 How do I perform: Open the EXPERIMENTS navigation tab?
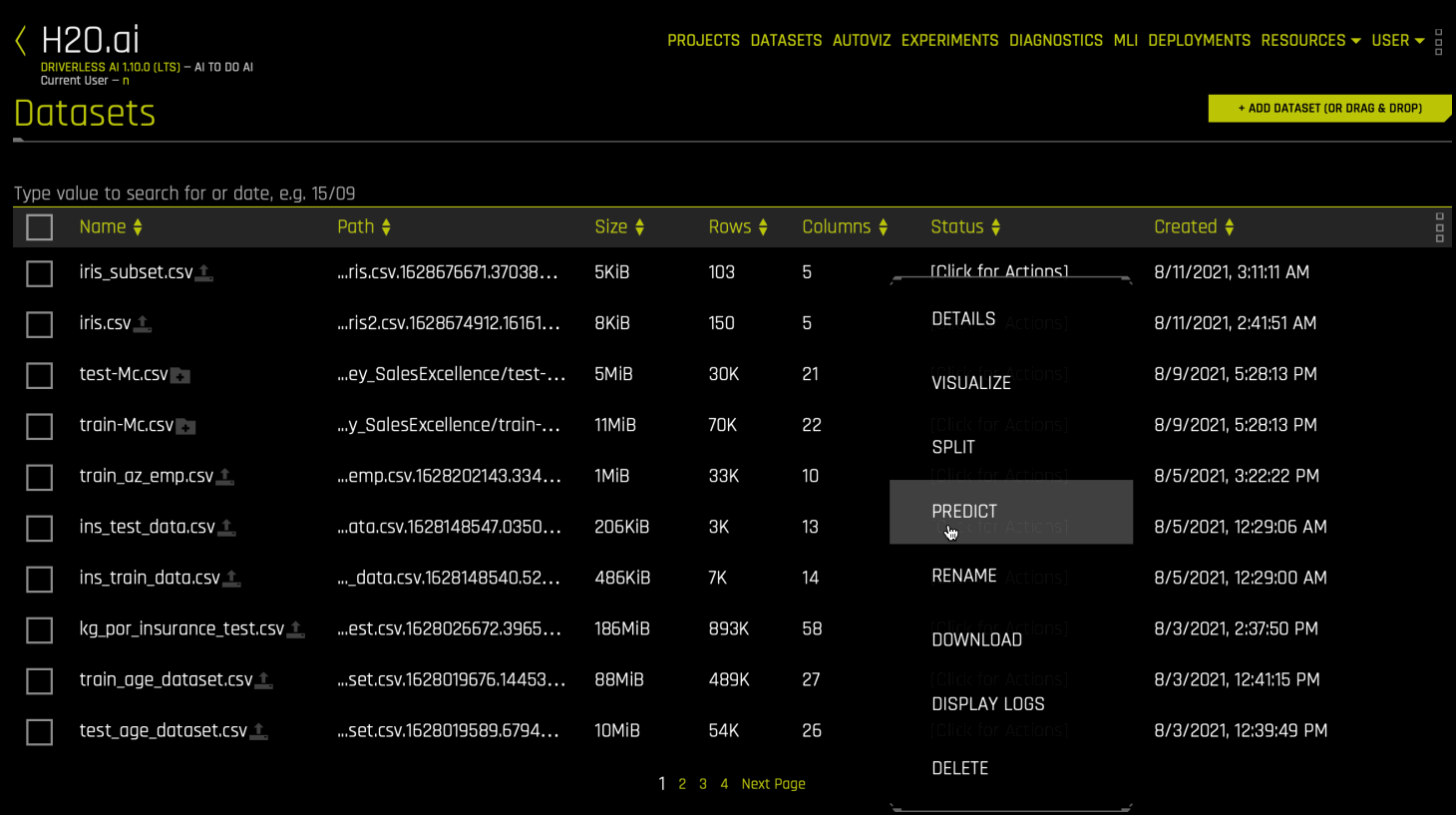949,41
